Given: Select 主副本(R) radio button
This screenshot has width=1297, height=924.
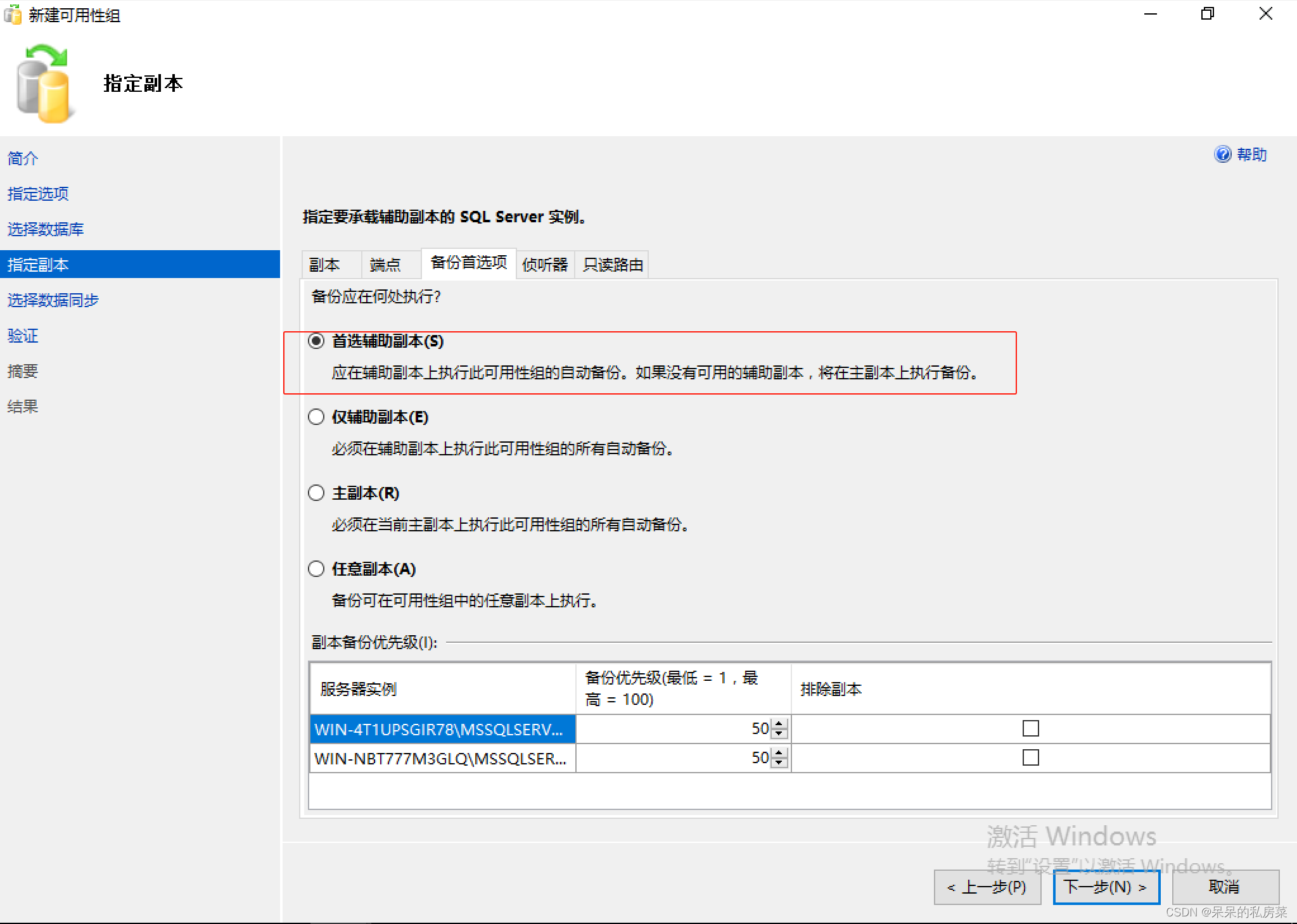Looking at the screenshot, I should (316, 493).
